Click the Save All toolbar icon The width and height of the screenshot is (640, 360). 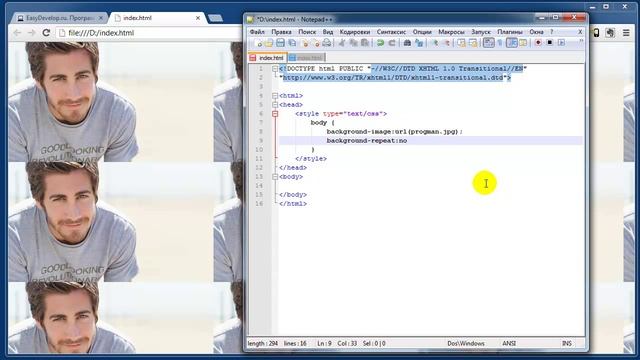tap(292, 43)
